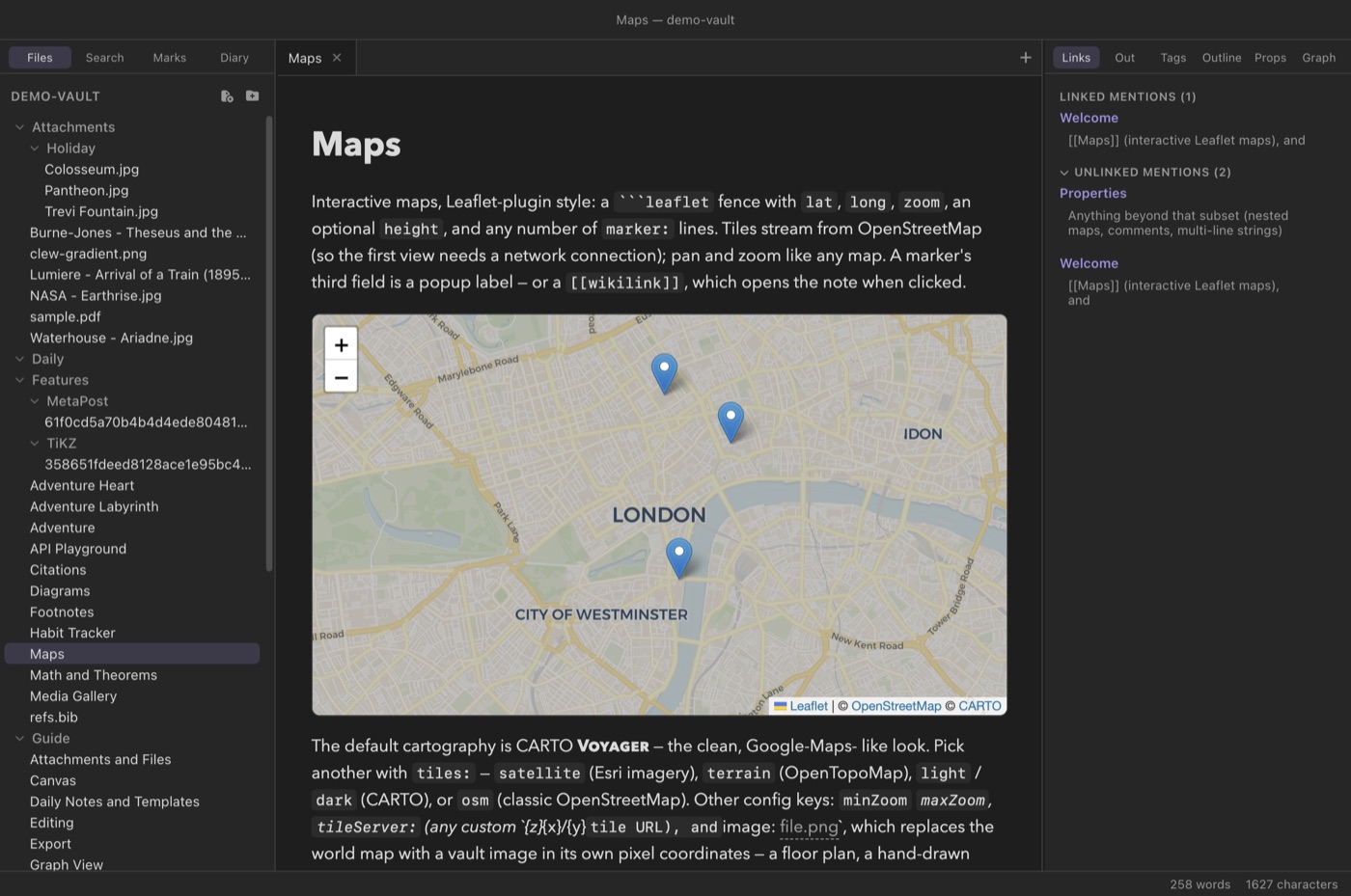Image resolution: width=1351 pixels, height=896 pixels.
Task: Click the map marker above the LONDON label
Action: tap(731, 421)
